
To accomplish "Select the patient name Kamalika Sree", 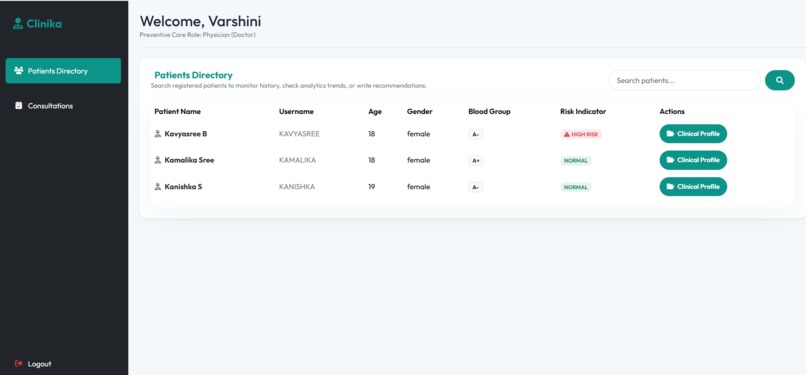I will coord(189,160).
